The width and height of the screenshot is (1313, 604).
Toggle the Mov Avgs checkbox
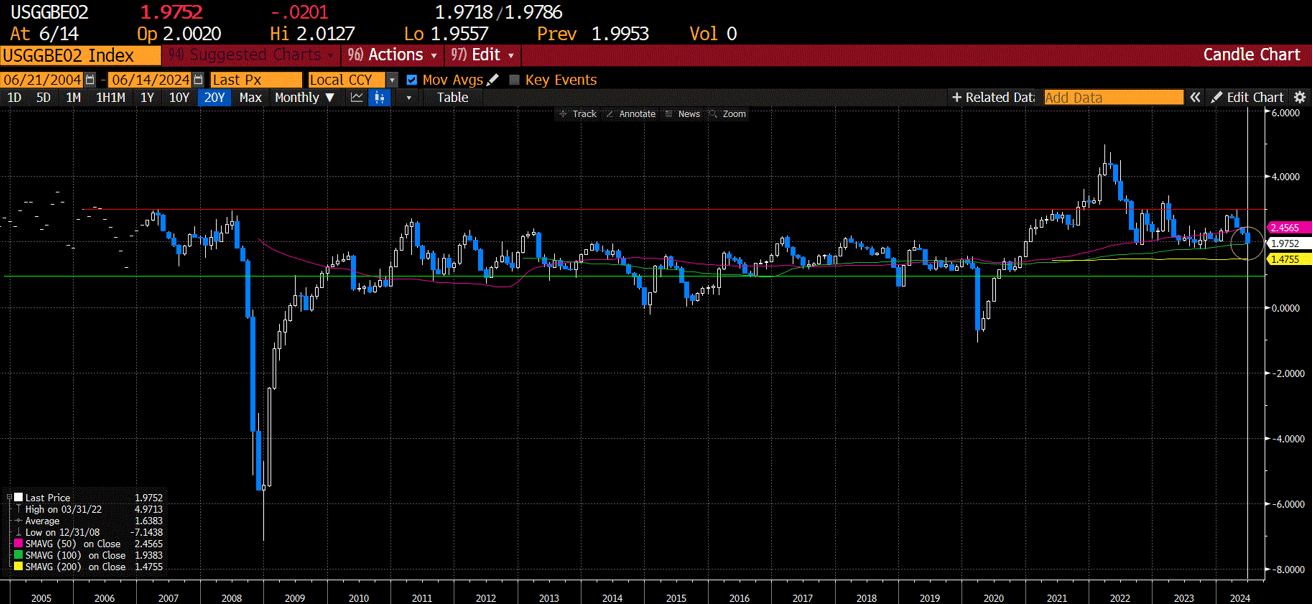[412, 80]
